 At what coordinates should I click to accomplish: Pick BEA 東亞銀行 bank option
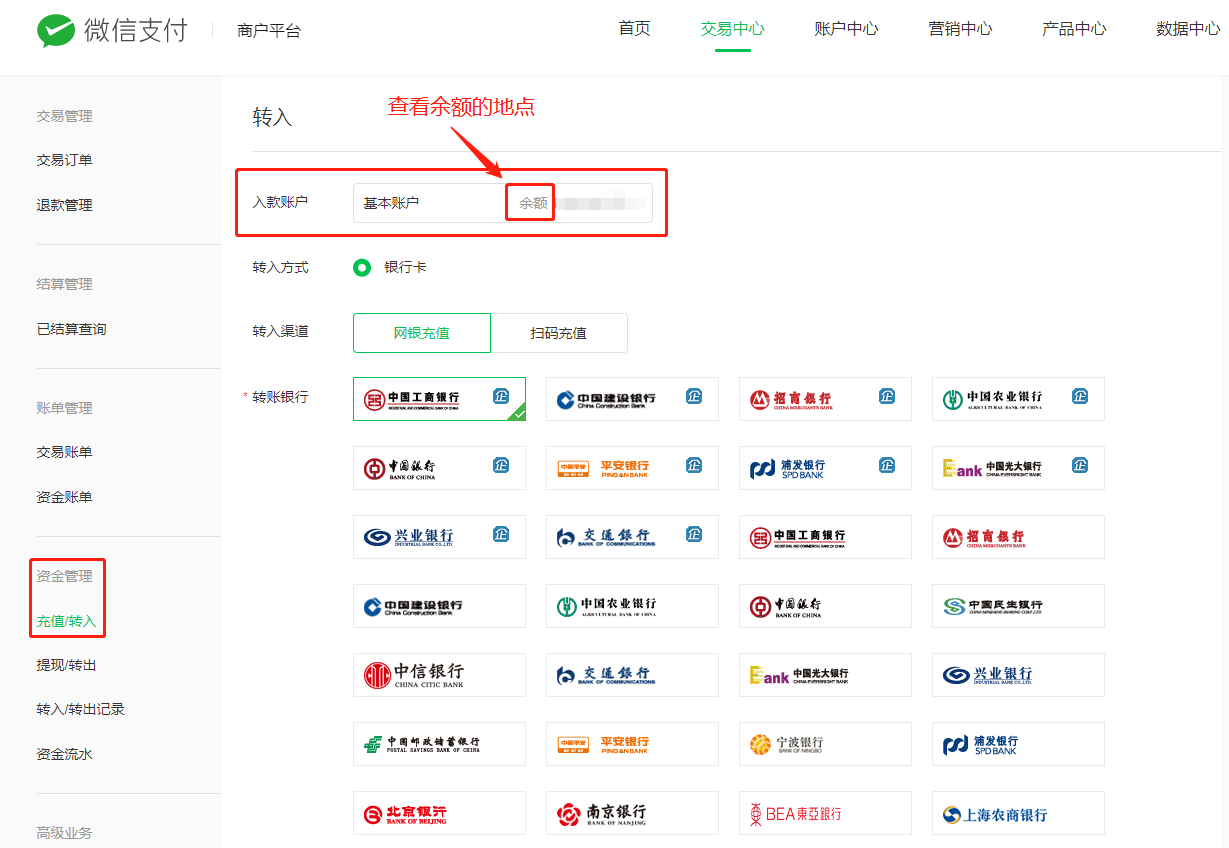click(825, 813)
